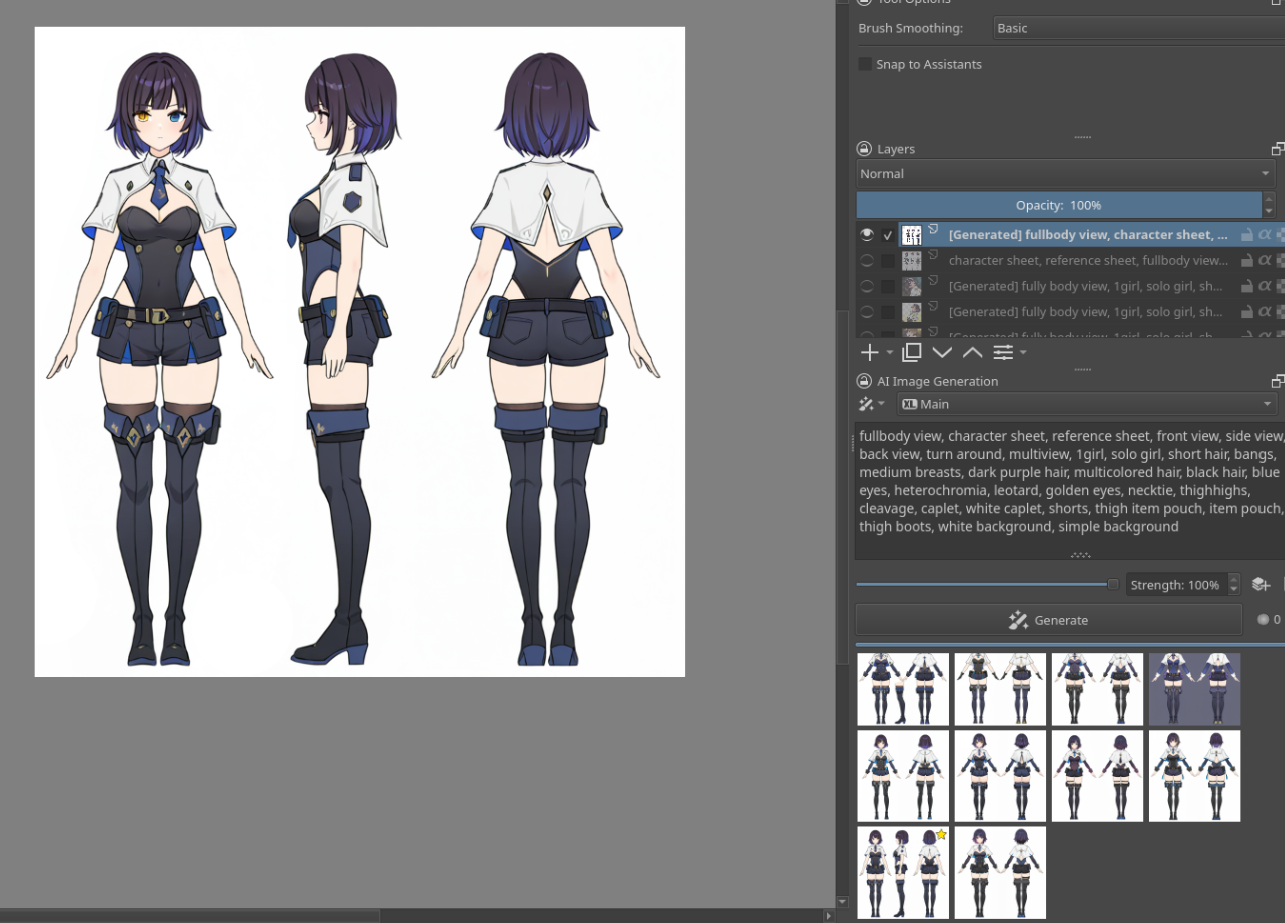The image size is (1285, 923).
Task: Open layer properties sliders icon
Action: (x=1003, y=352)
